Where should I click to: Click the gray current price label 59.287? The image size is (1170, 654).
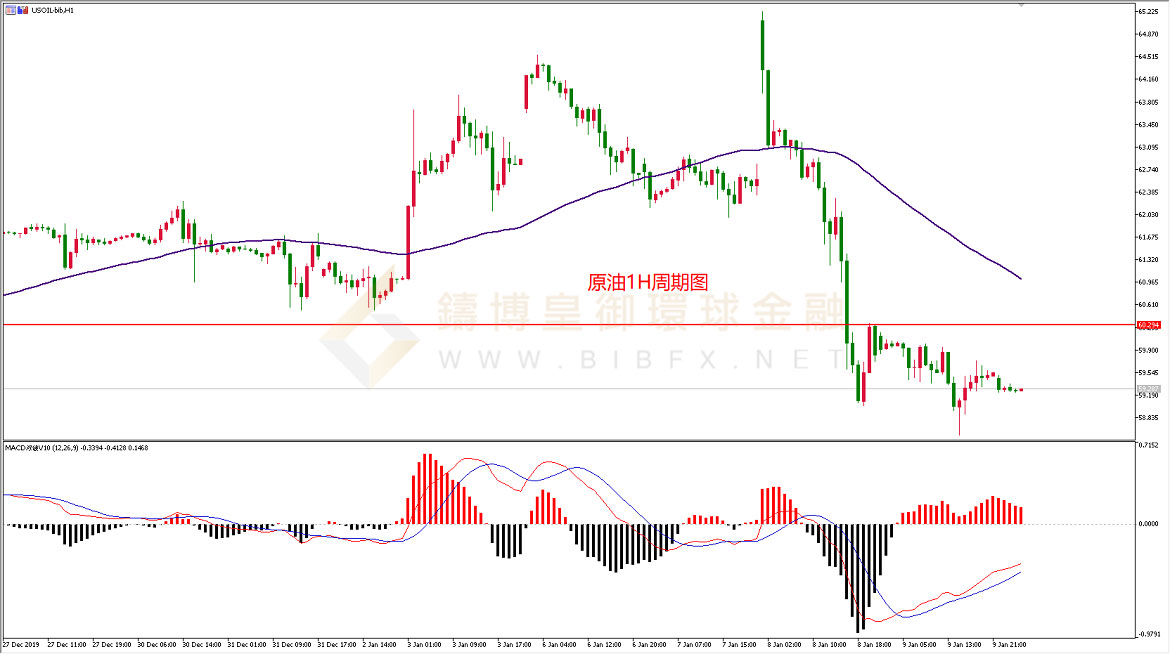tap(1148, 388)
